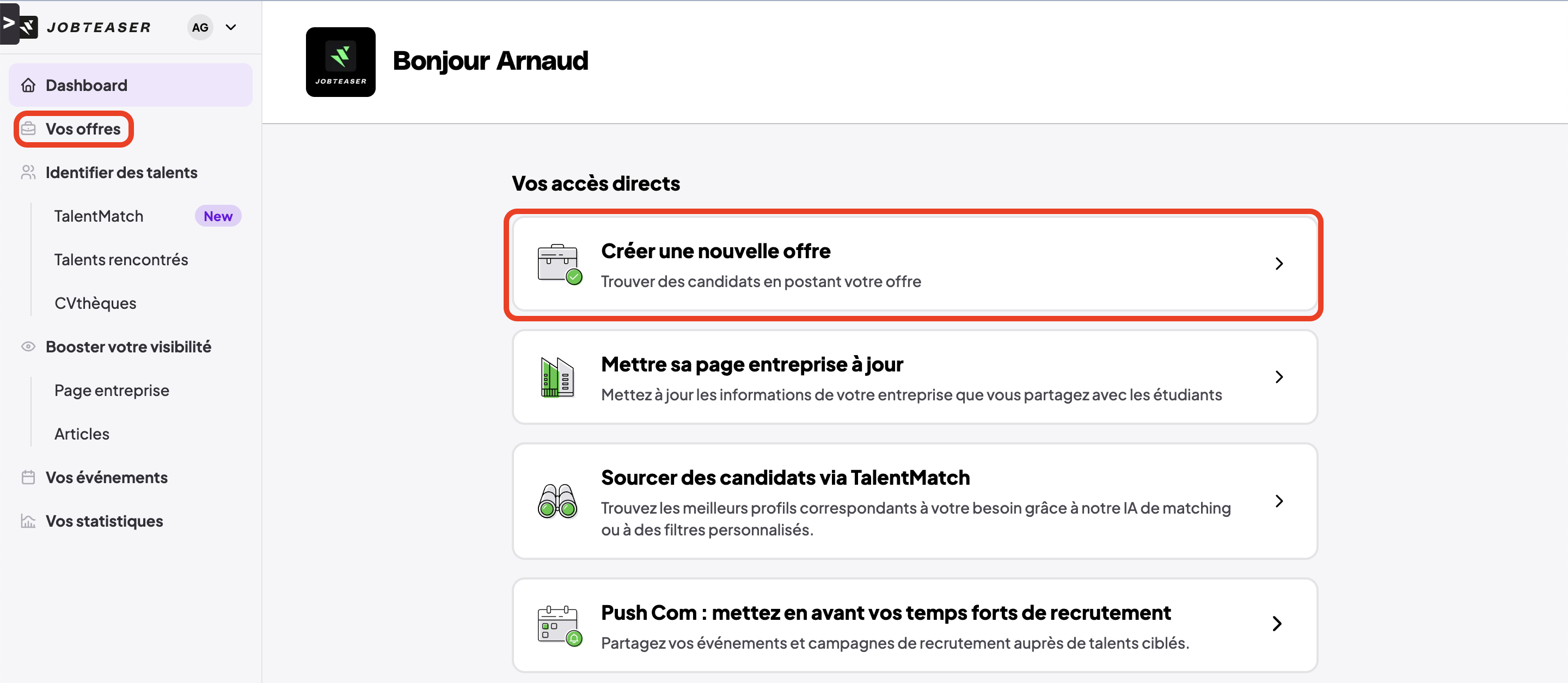Click the people icon for Identifier des talents

[x=28, y=173]
